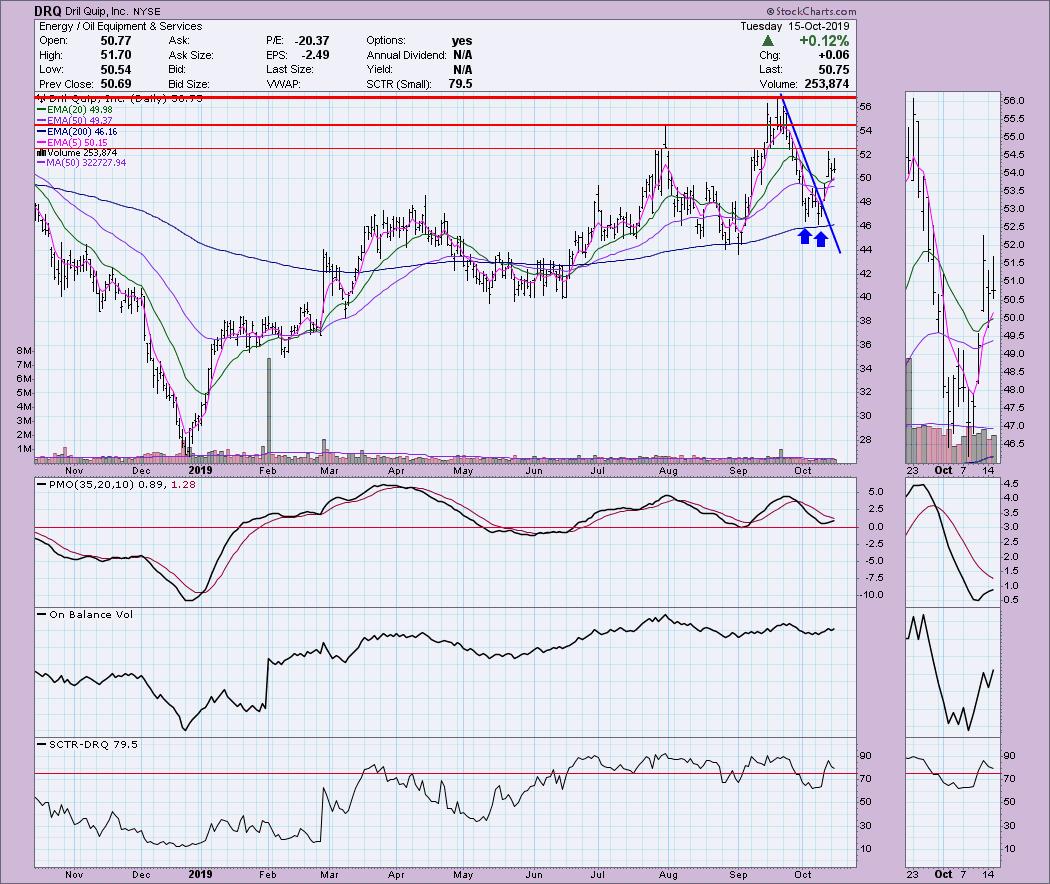Click the Volume 253,874 legend entry in the chart

tap(76, 153)
